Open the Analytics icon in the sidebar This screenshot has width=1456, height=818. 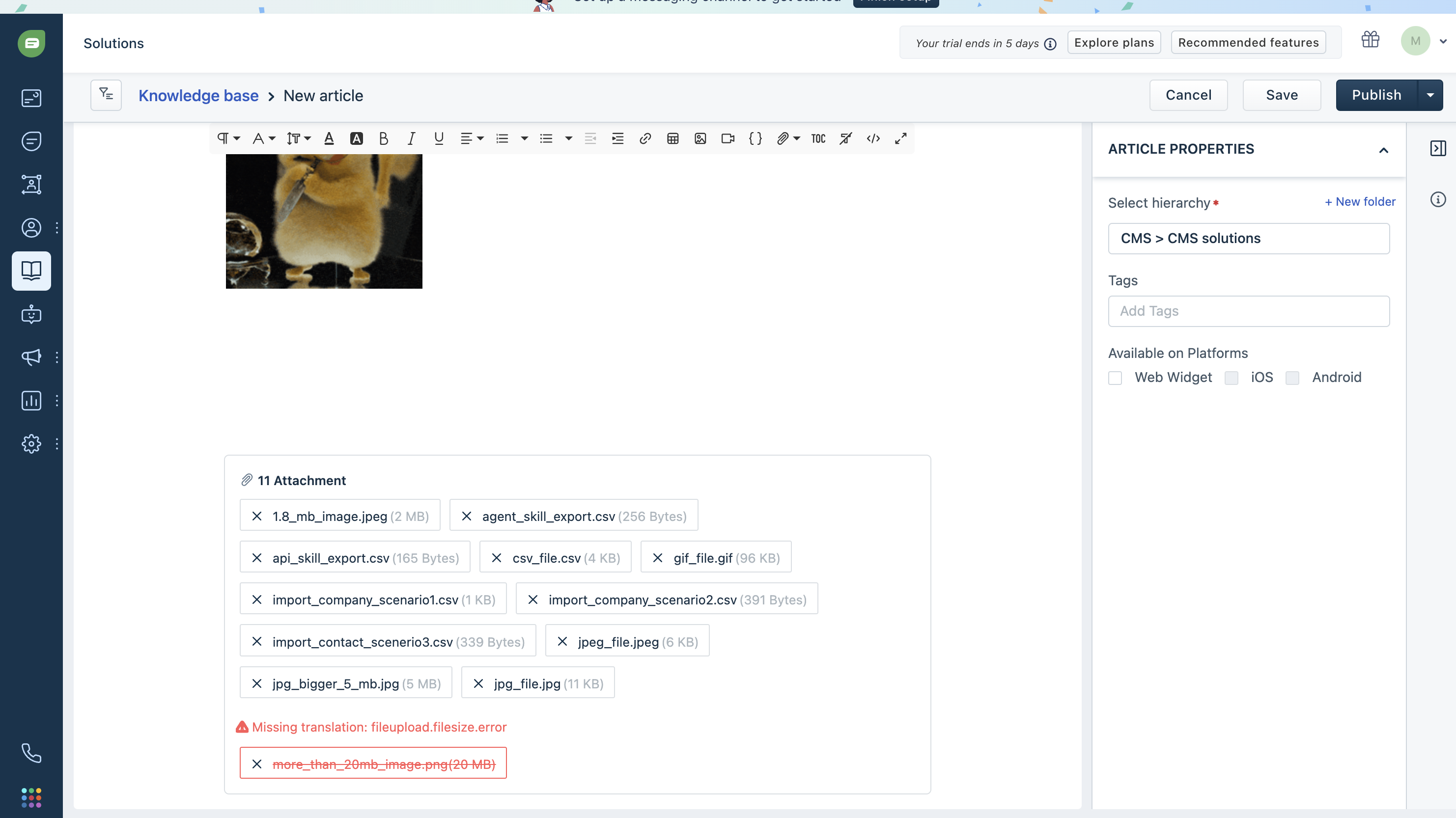[x=31, y=401]
